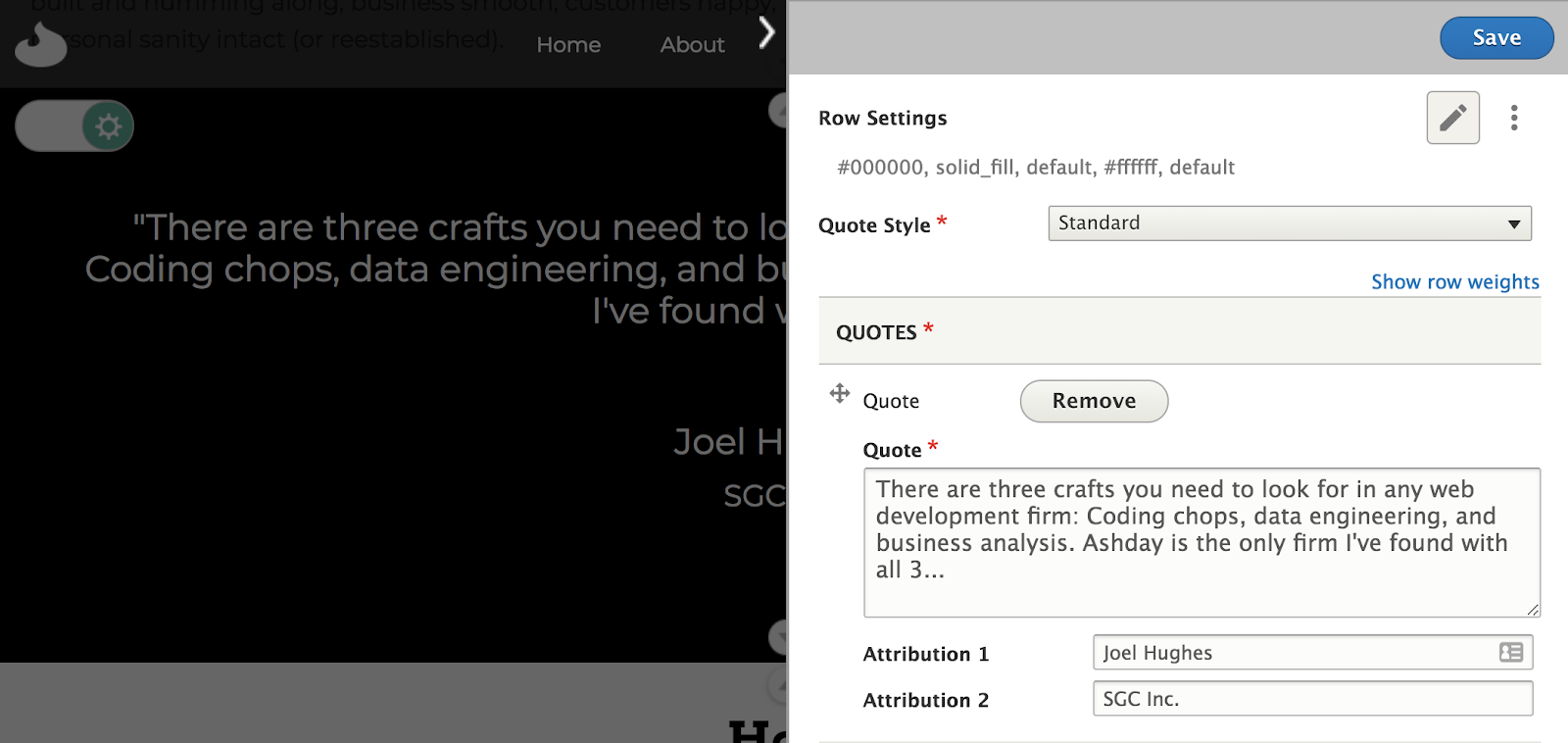Click the Attribution 1 label
The image size is (1568, 743).
[x=926, y=654]
